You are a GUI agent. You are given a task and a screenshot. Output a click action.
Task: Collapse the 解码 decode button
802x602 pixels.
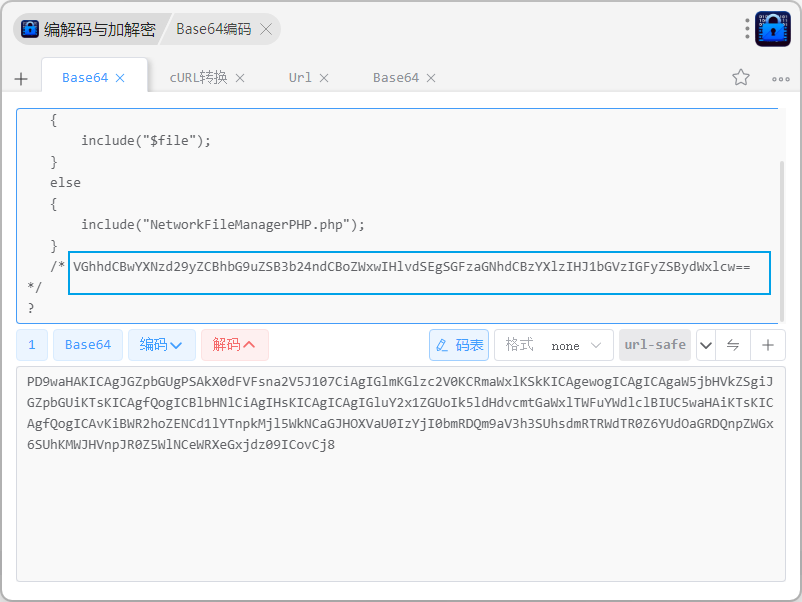tap(235, 345)
